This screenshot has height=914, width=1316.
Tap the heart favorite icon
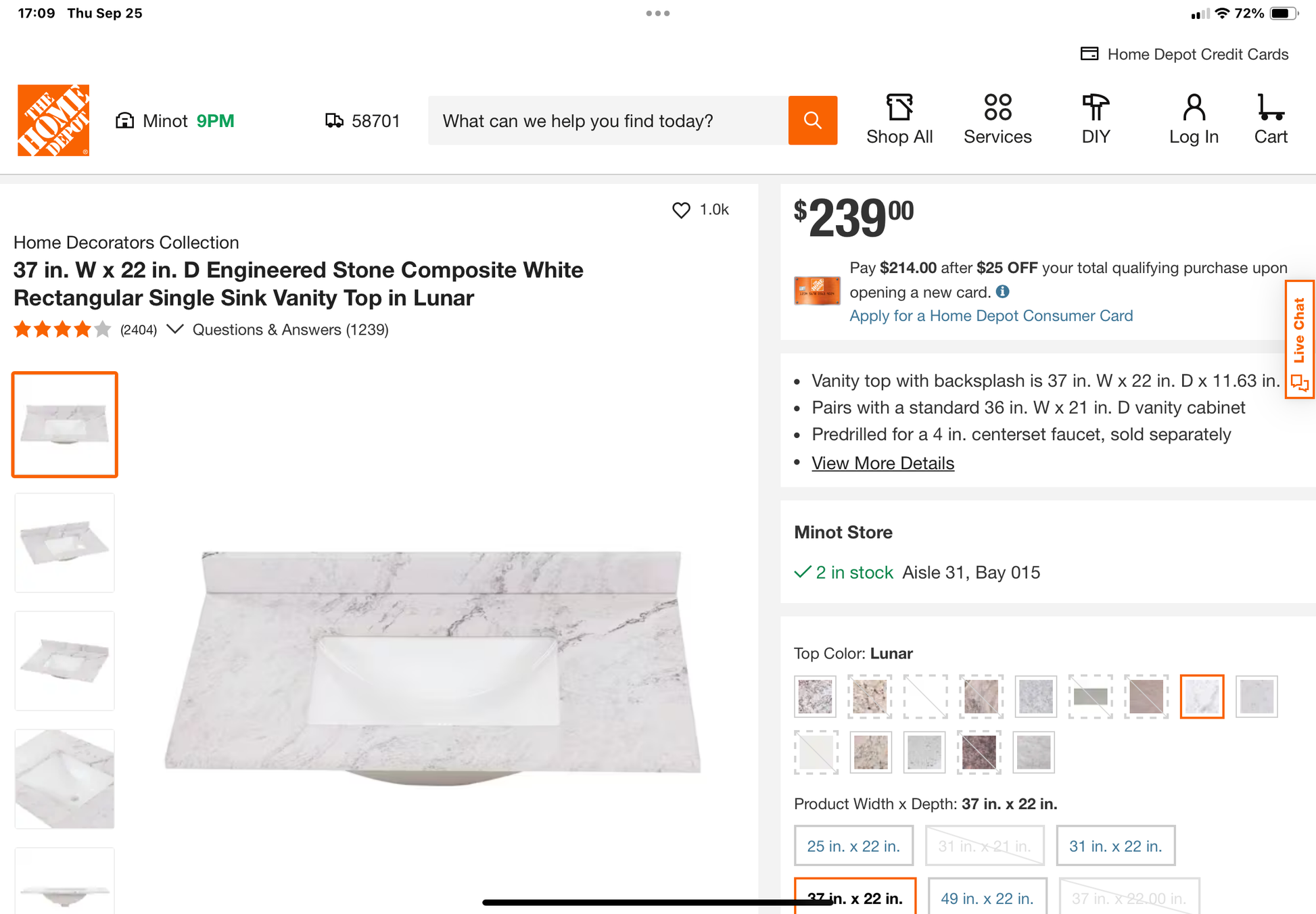point(681,210)
